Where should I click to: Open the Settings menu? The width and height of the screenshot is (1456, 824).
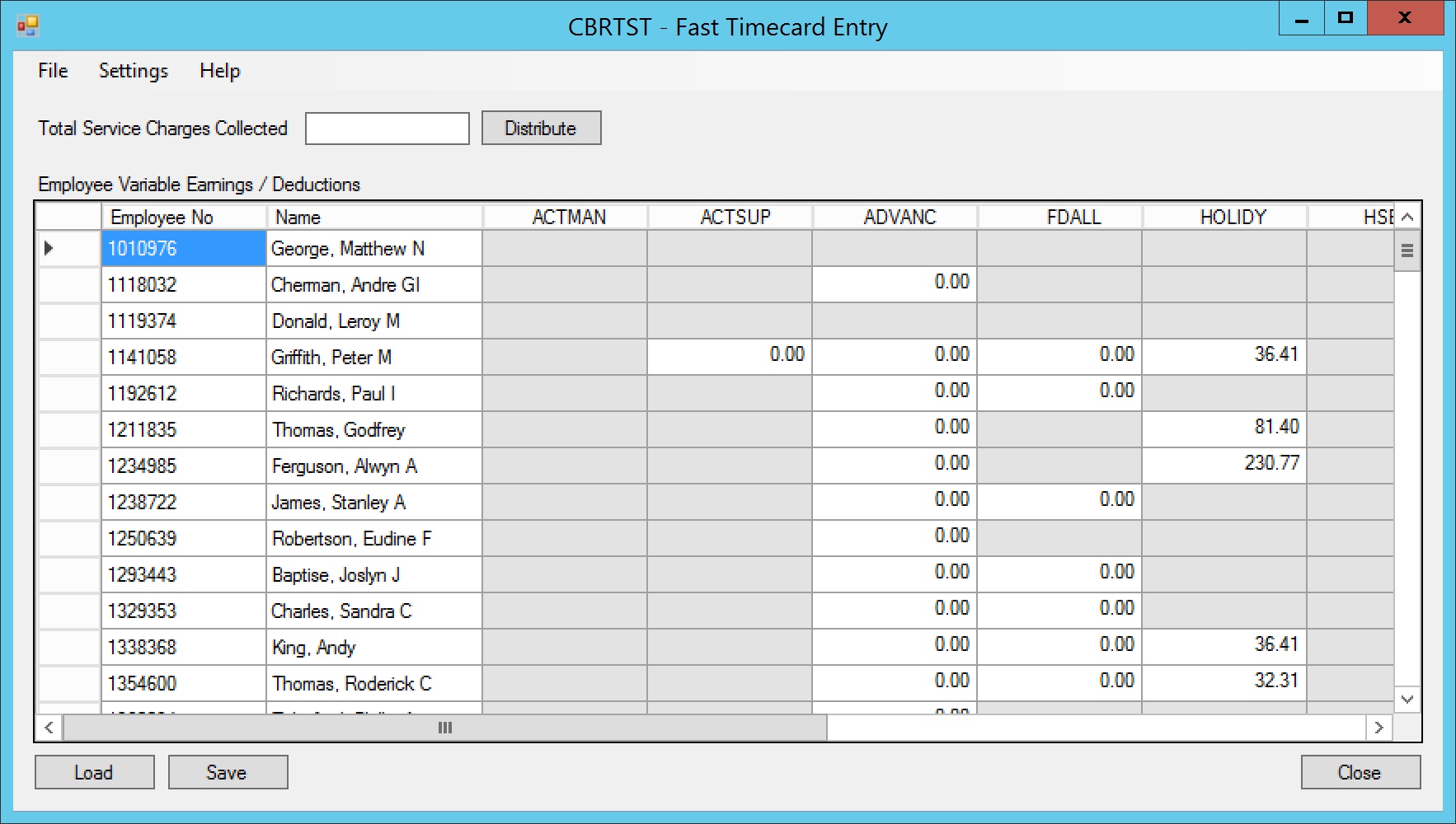click(x=134, y=71)
